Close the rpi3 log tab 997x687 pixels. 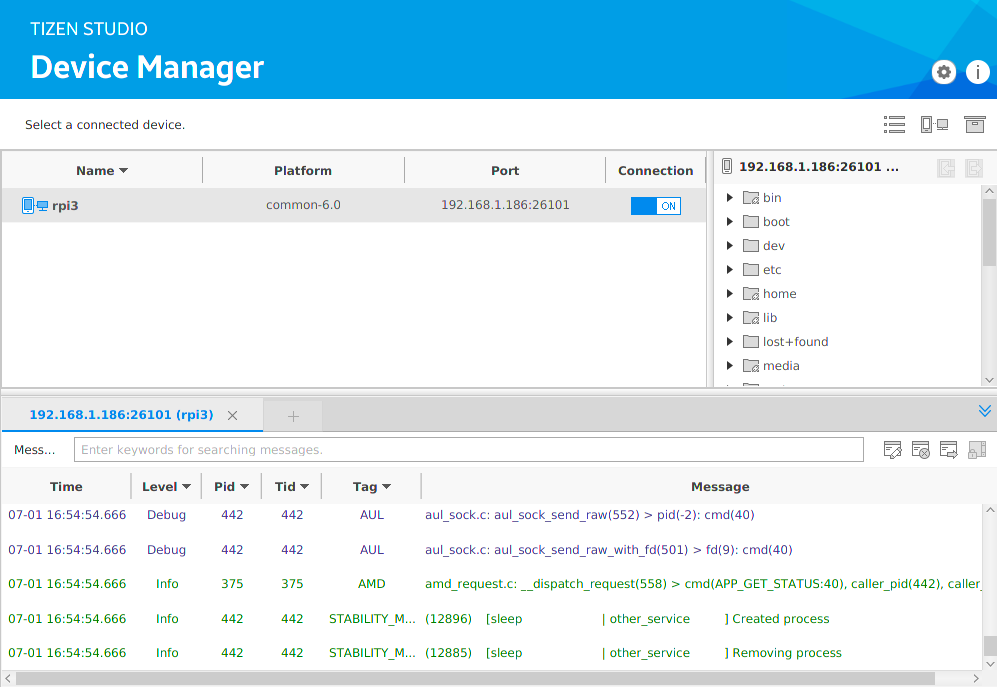point(233,416)
